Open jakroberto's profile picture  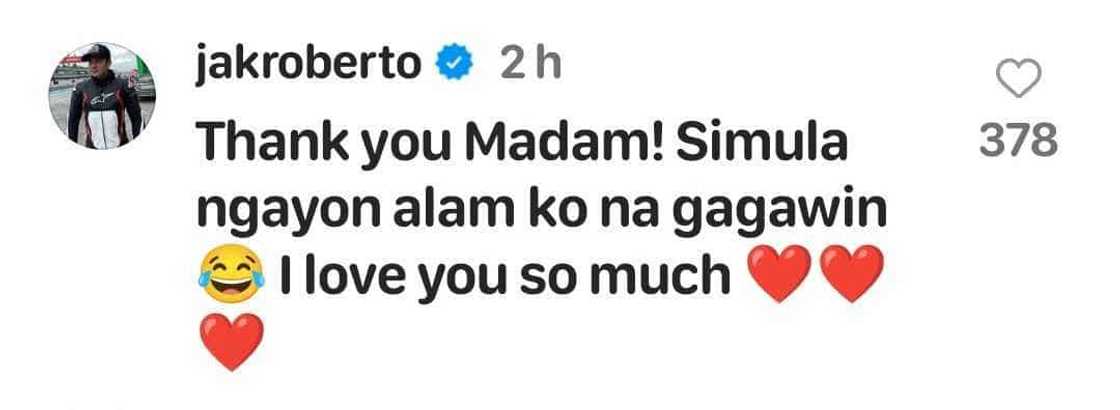(102, 96)
